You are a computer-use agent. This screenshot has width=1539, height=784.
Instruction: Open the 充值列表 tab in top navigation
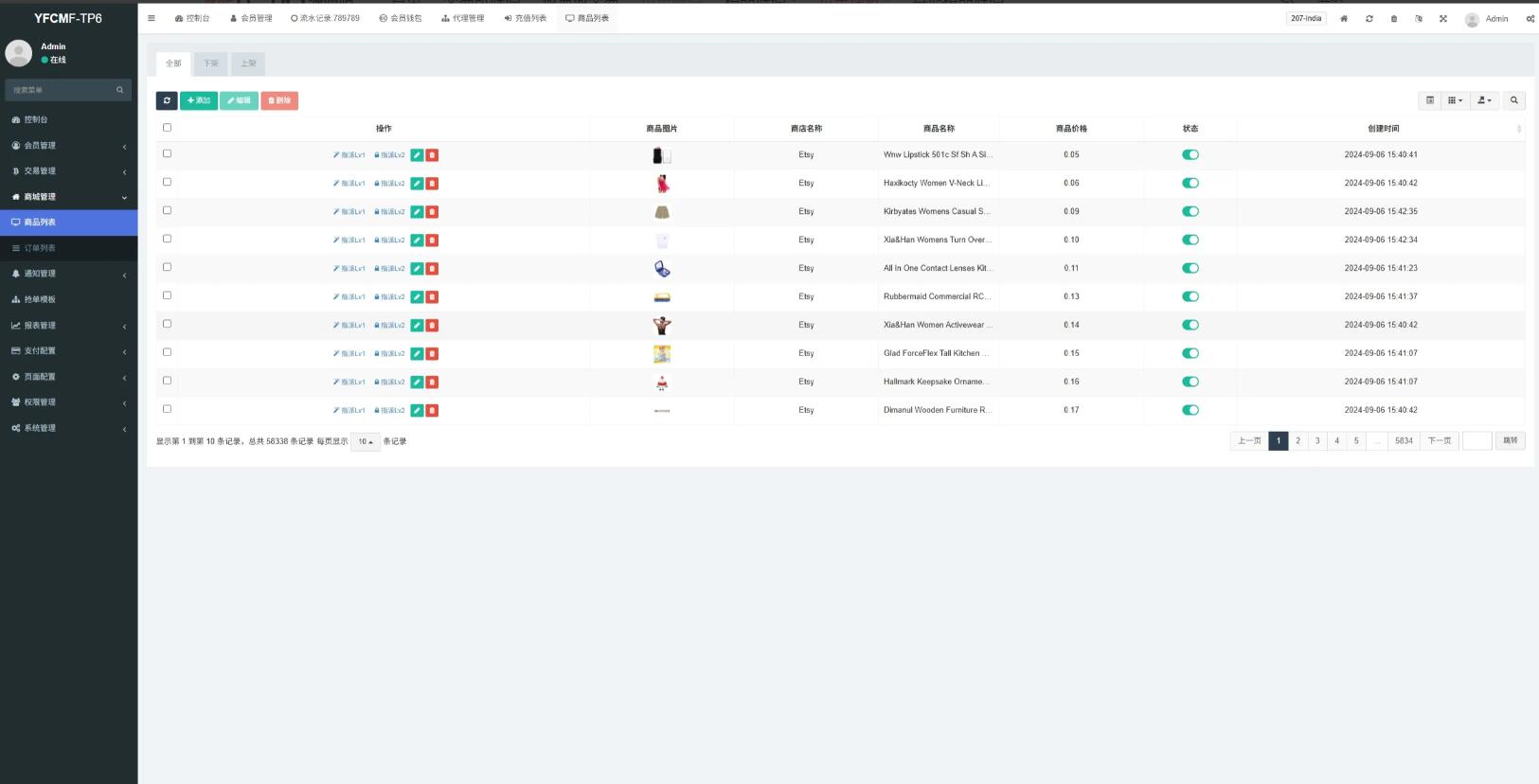(x=526, y=18)
